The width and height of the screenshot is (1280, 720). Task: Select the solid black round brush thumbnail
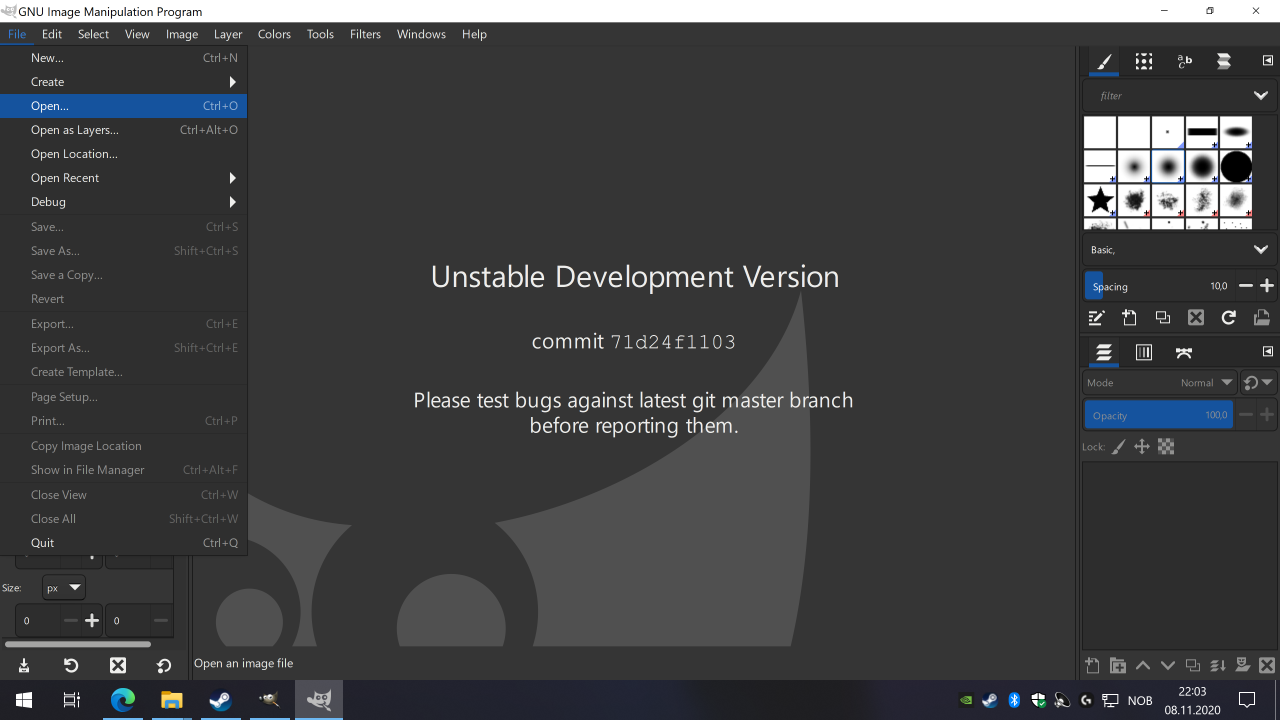[1236, 167]
